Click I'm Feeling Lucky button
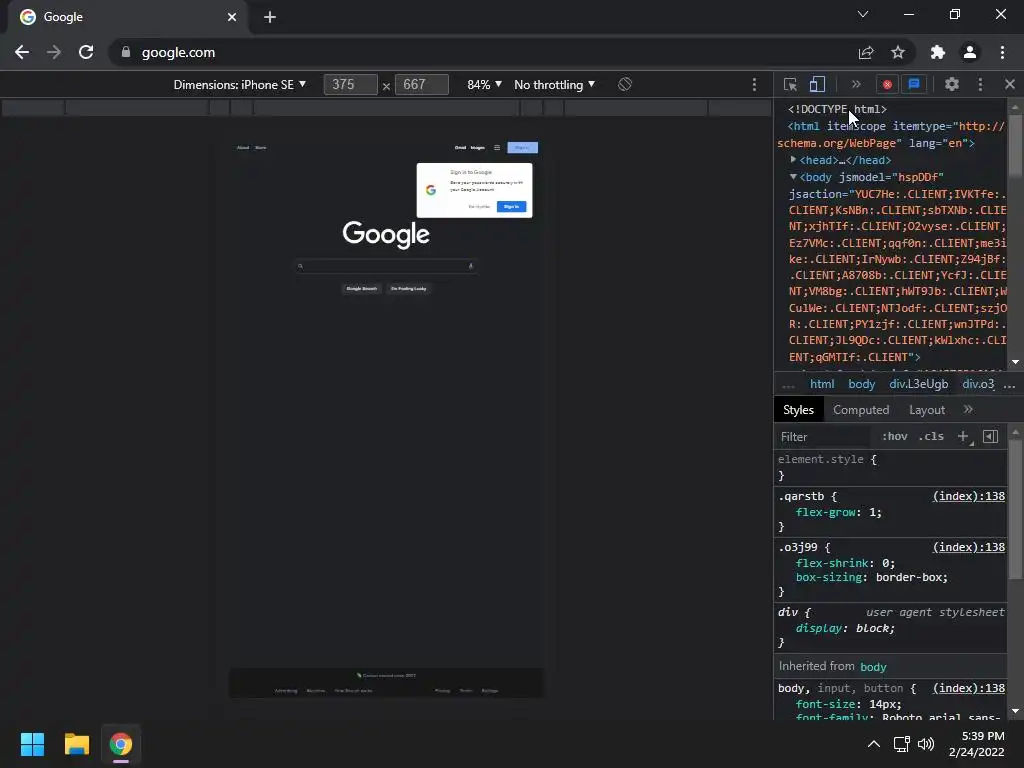 tap(408, 289)
